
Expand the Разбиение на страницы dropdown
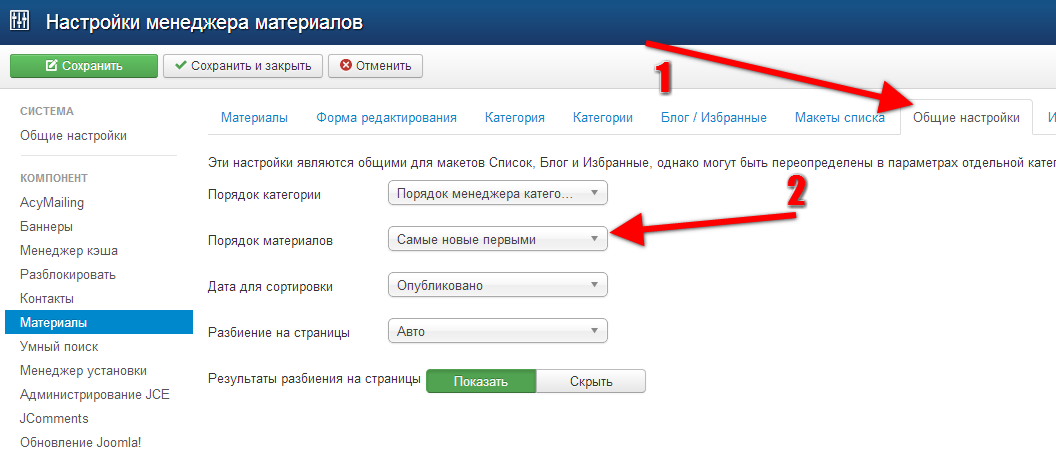pos(497,332)
